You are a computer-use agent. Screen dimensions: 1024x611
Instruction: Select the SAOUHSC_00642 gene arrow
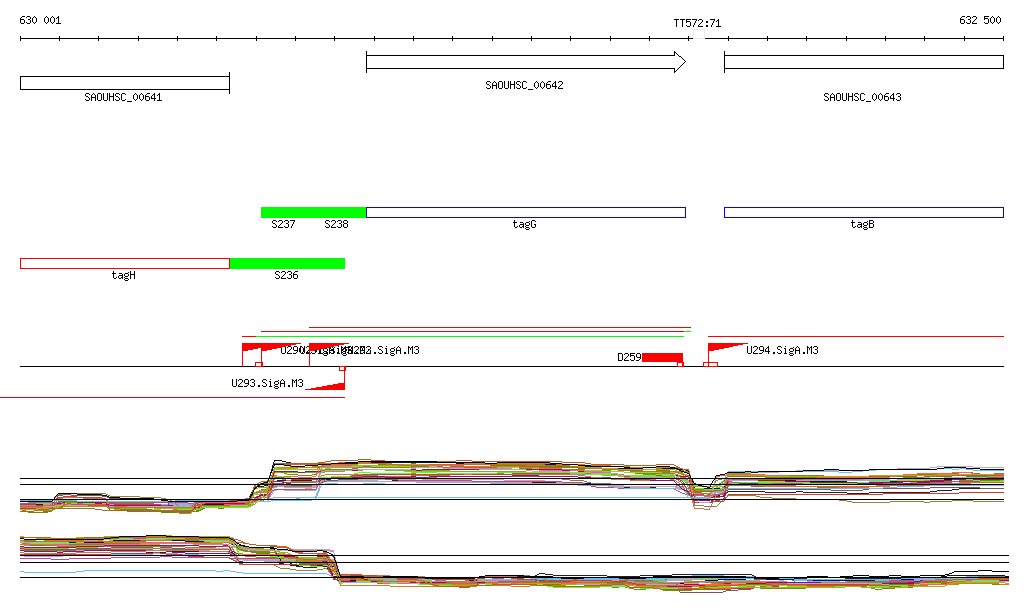[526, 63]
